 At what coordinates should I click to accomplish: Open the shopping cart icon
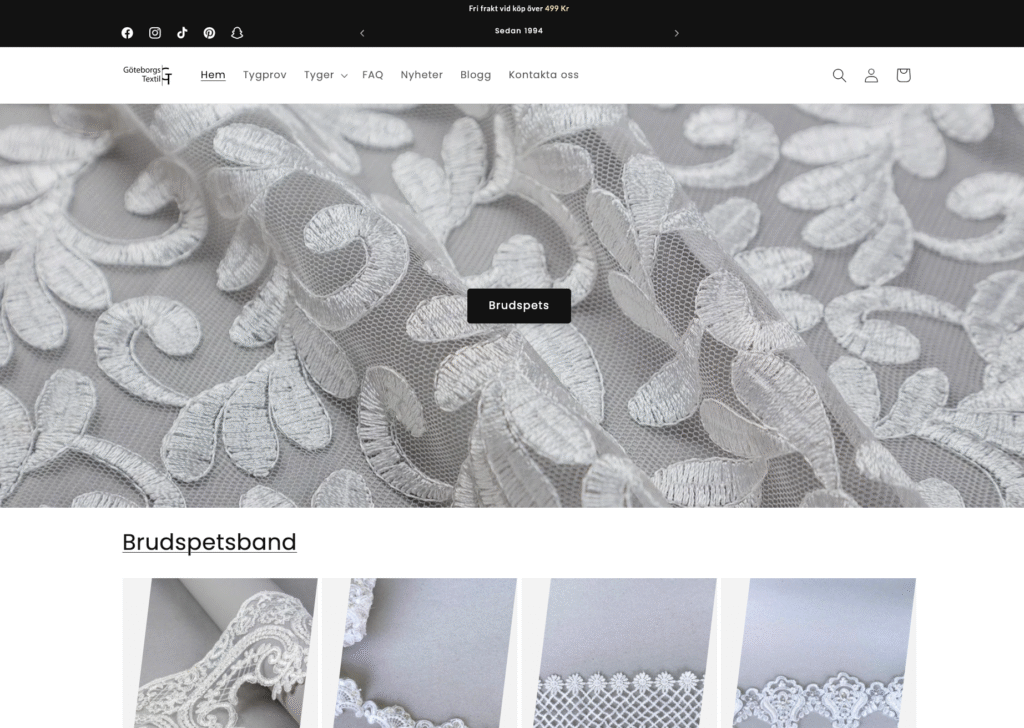click(x=903, y=75)
